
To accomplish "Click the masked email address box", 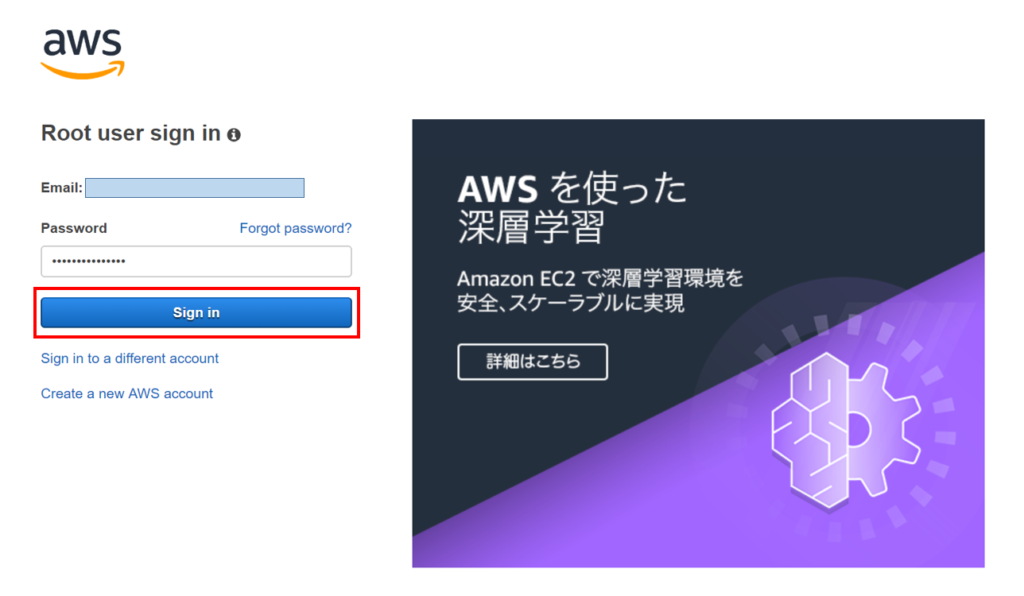I will [x=194, y=188].
